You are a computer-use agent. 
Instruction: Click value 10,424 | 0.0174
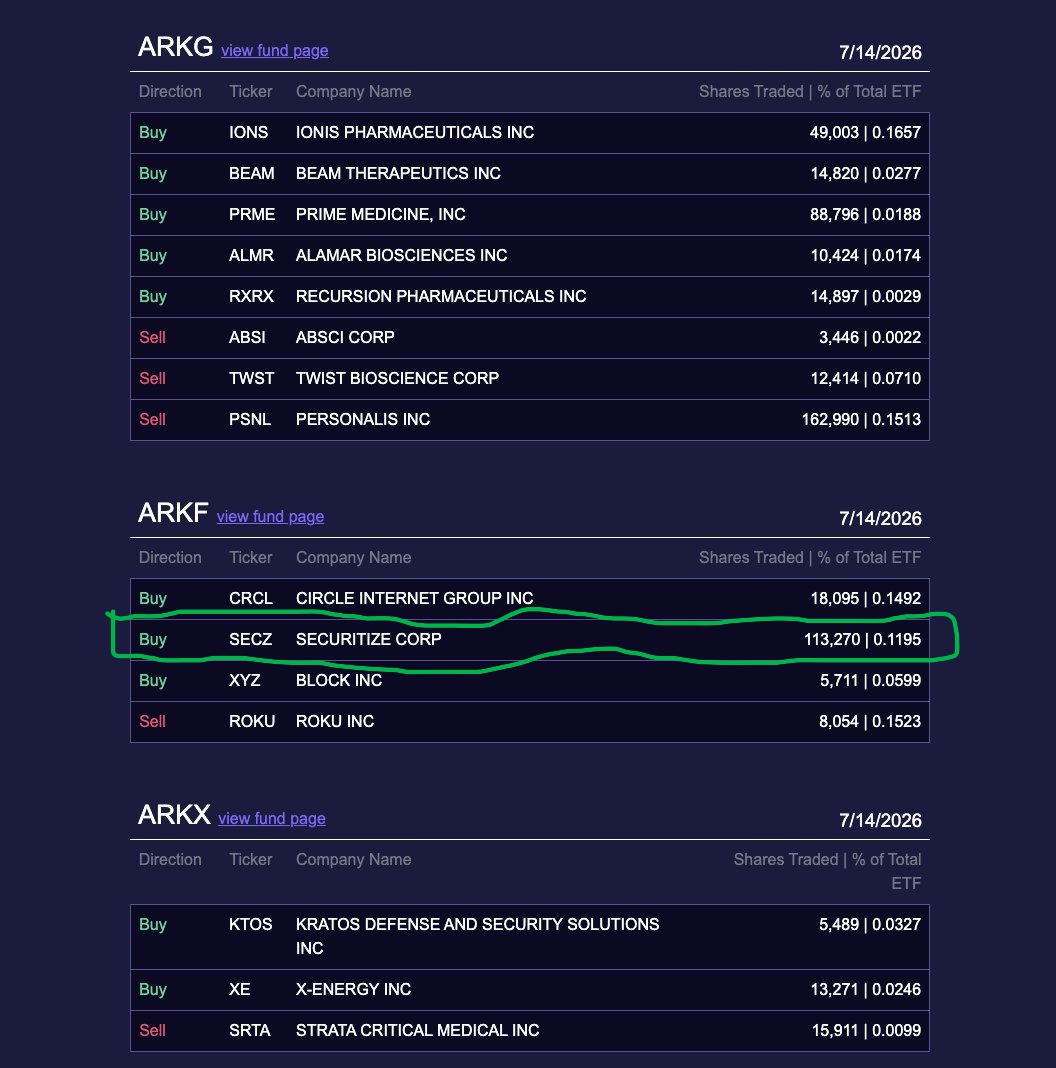point(866,255)
